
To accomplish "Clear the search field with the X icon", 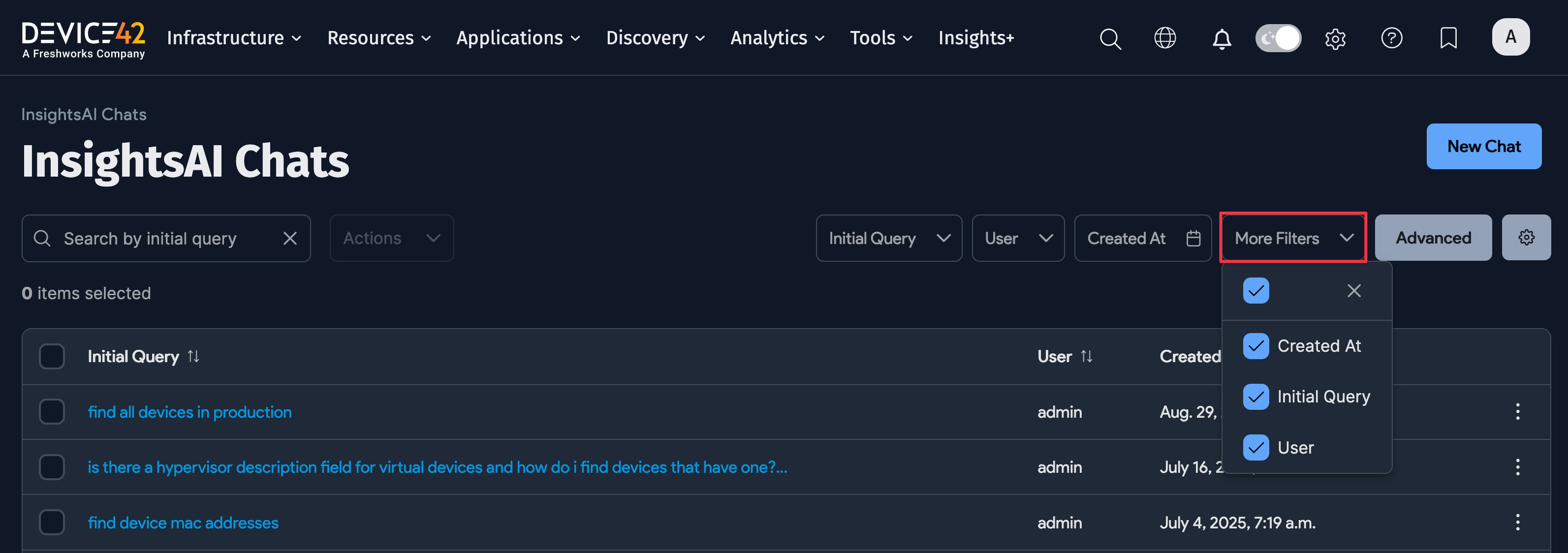I will (x=290, y=238).
